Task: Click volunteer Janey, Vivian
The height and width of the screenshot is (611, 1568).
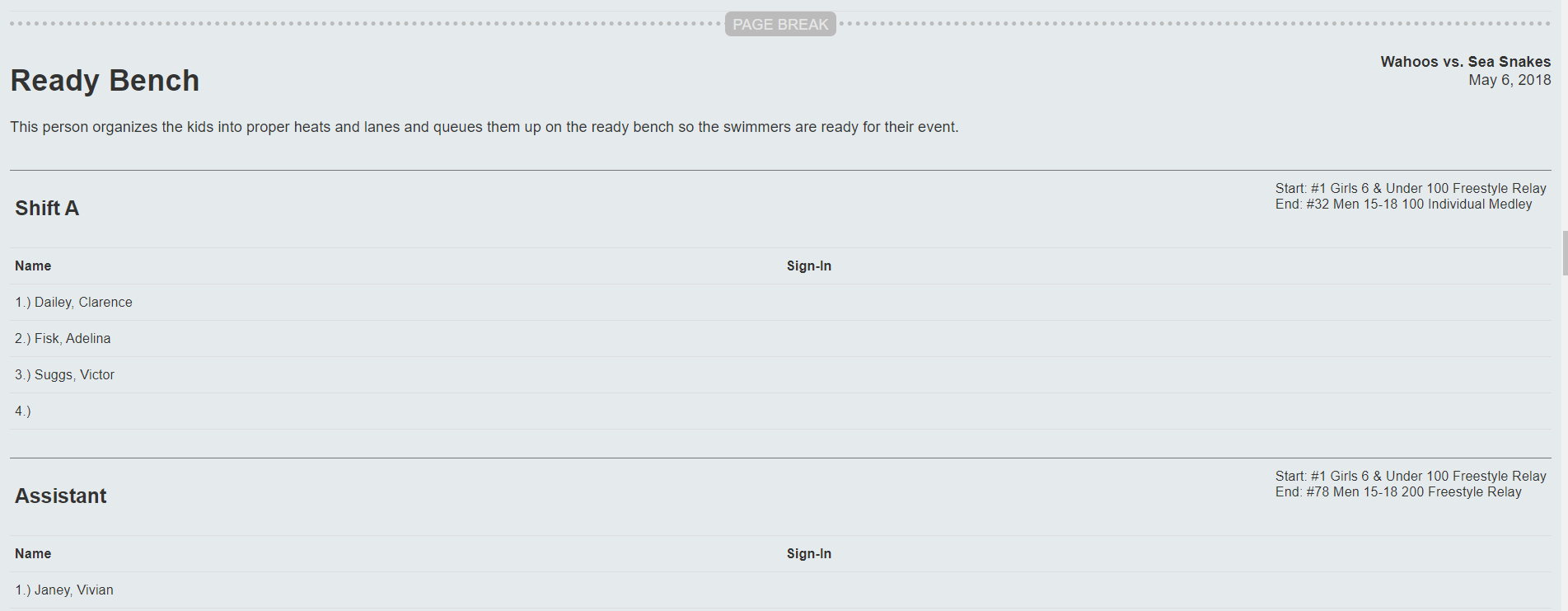Action: pos(74,590)
